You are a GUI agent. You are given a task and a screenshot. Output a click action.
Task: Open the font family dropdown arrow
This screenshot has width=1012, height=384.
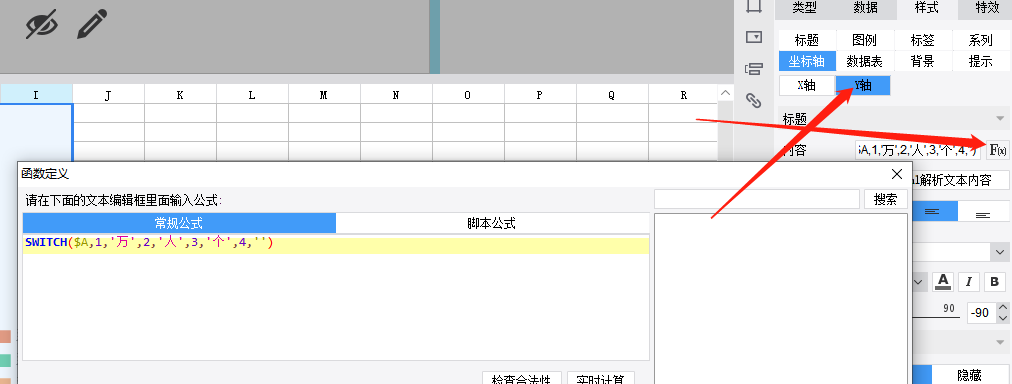point(1000,252)
